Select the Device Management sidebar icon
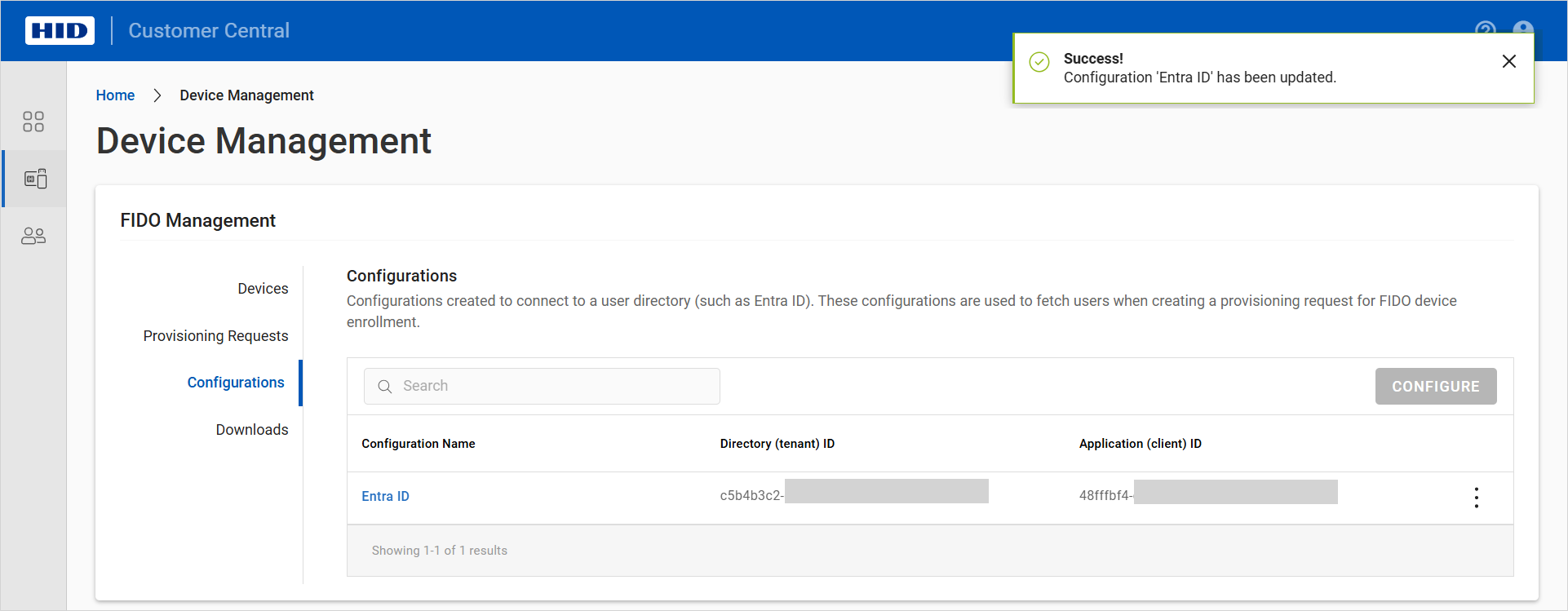The width and height of the screenshot is (1568, 611). coord(35,179)
